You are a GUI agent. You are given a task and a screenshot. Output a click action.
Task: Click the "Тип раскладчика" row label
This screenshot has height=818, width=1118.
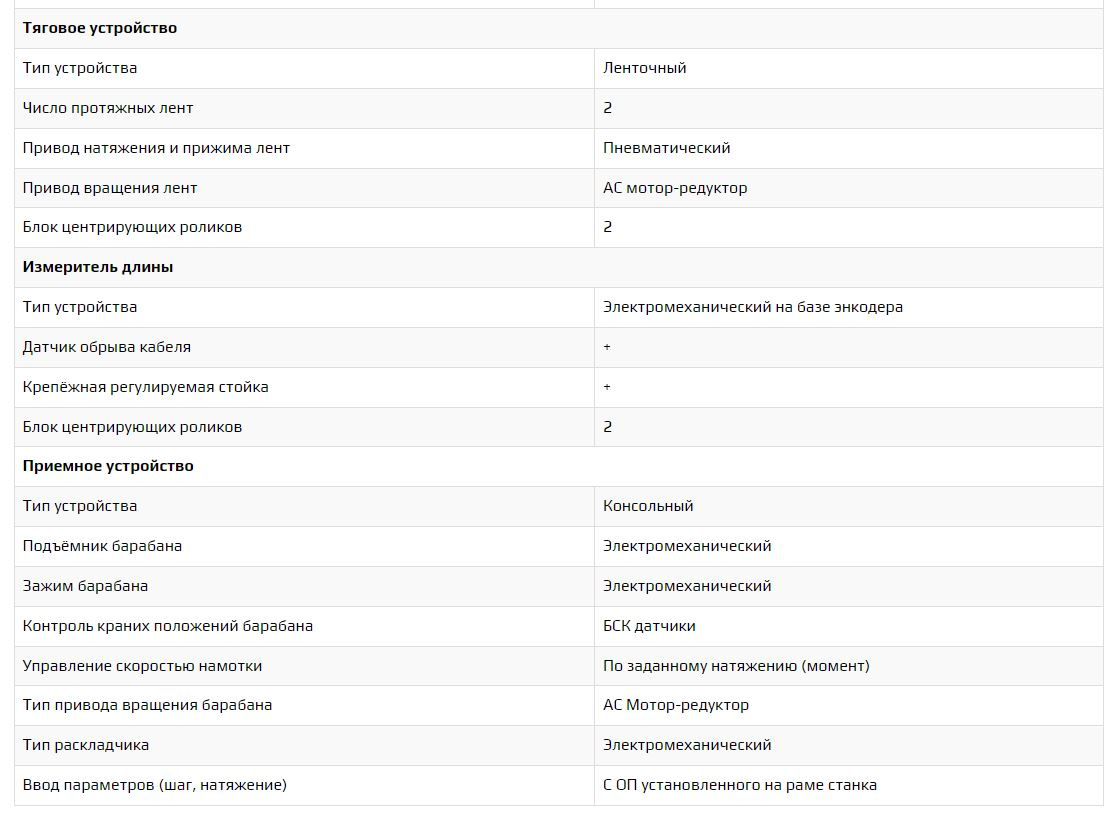coord(86,745)
